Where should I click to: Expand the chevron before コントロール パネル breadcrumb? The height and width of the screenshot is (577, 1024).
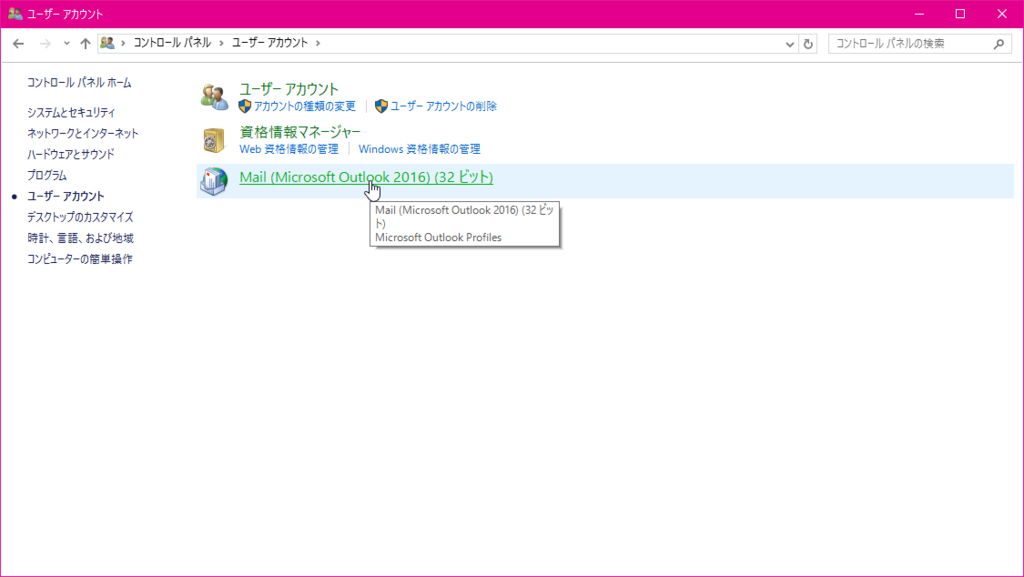(x=123, y=43)
